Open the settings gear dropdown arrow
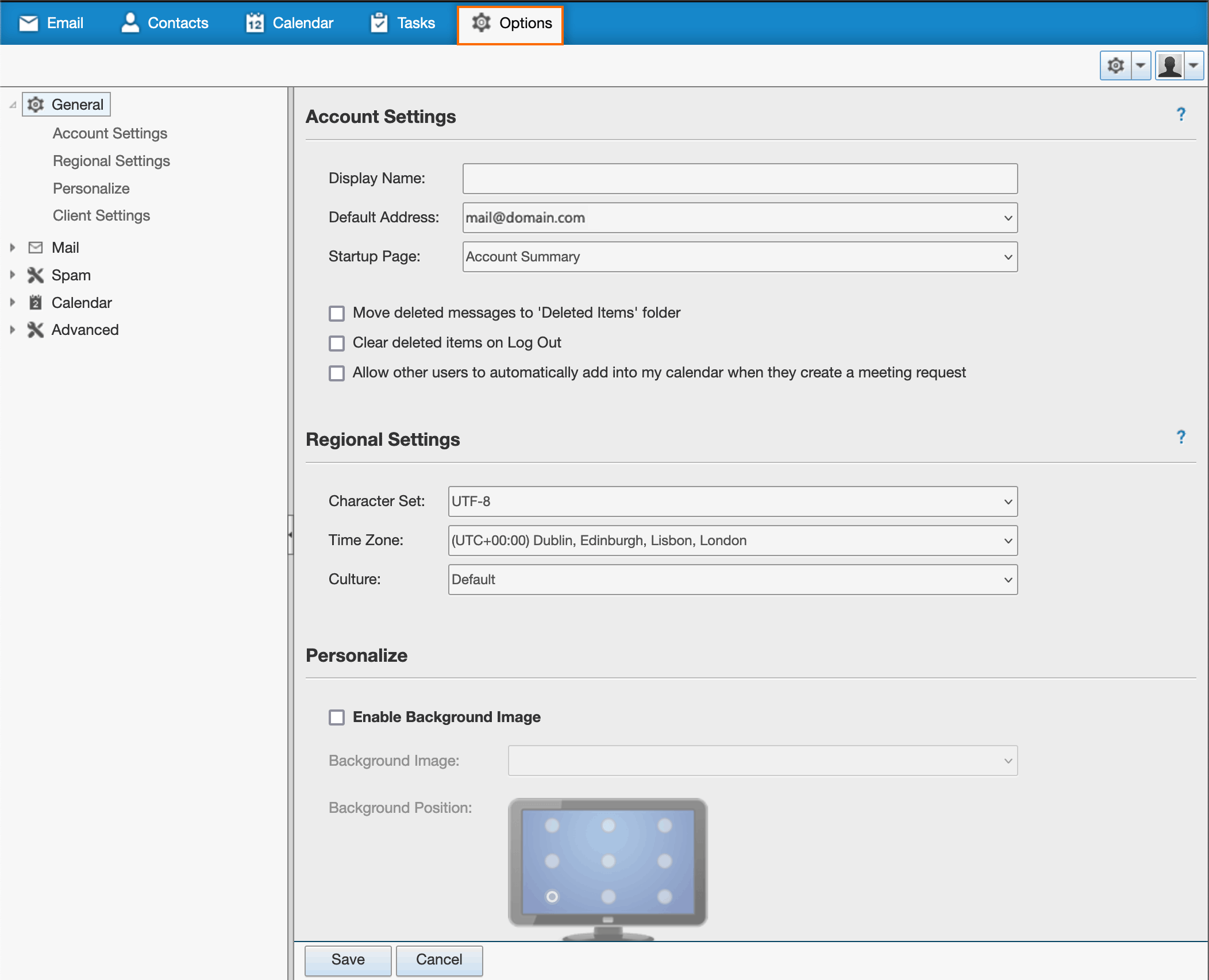The image size is (1209, 980). (1141, 66)
